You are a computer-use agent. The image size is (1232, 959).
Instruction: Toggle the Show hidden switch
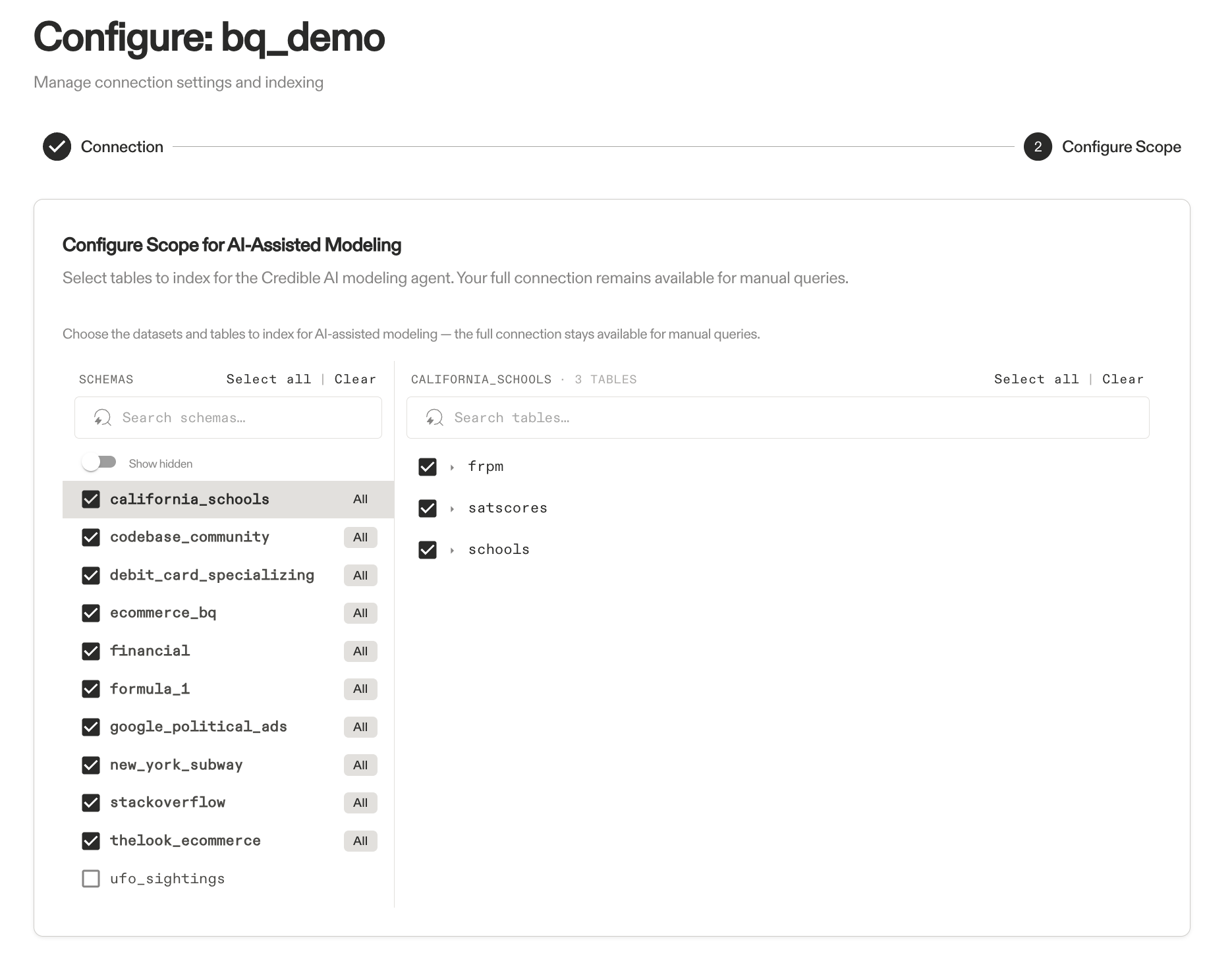99,462
